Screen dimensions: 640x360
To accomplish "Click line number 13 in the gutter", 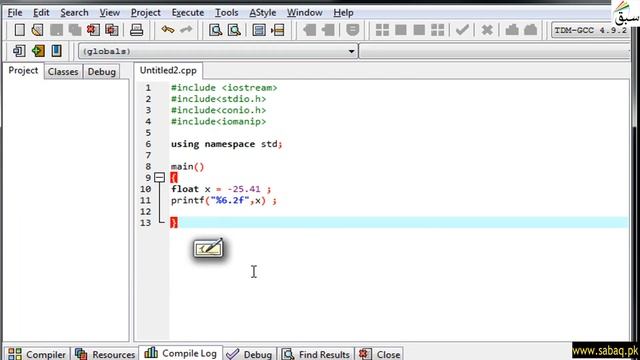I will pos(145,223).
